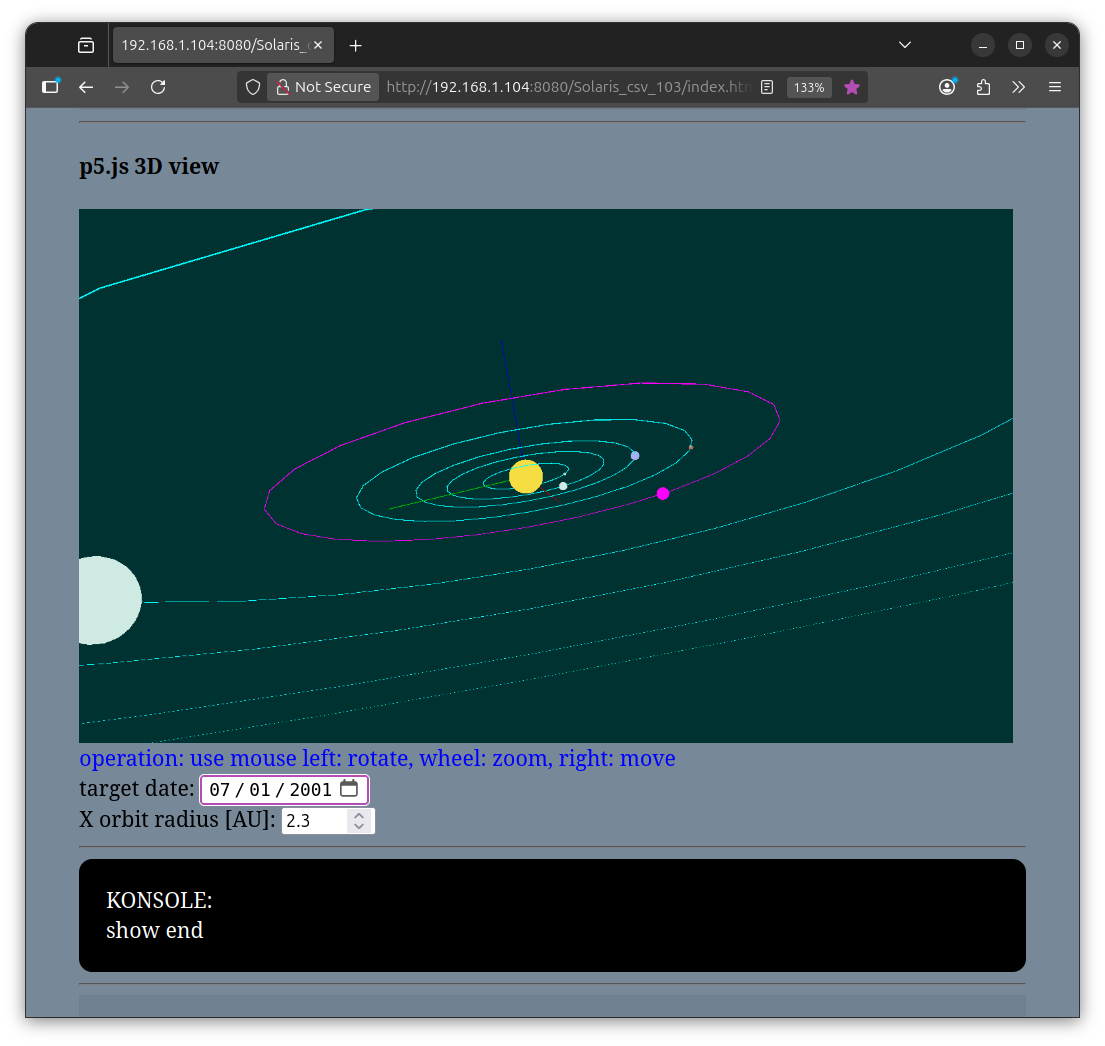The height and width of the screenshot is (1046, 1105).
Task: Click the Not Secure site info button
Action: pyautogui.click(x=323, y=87)
